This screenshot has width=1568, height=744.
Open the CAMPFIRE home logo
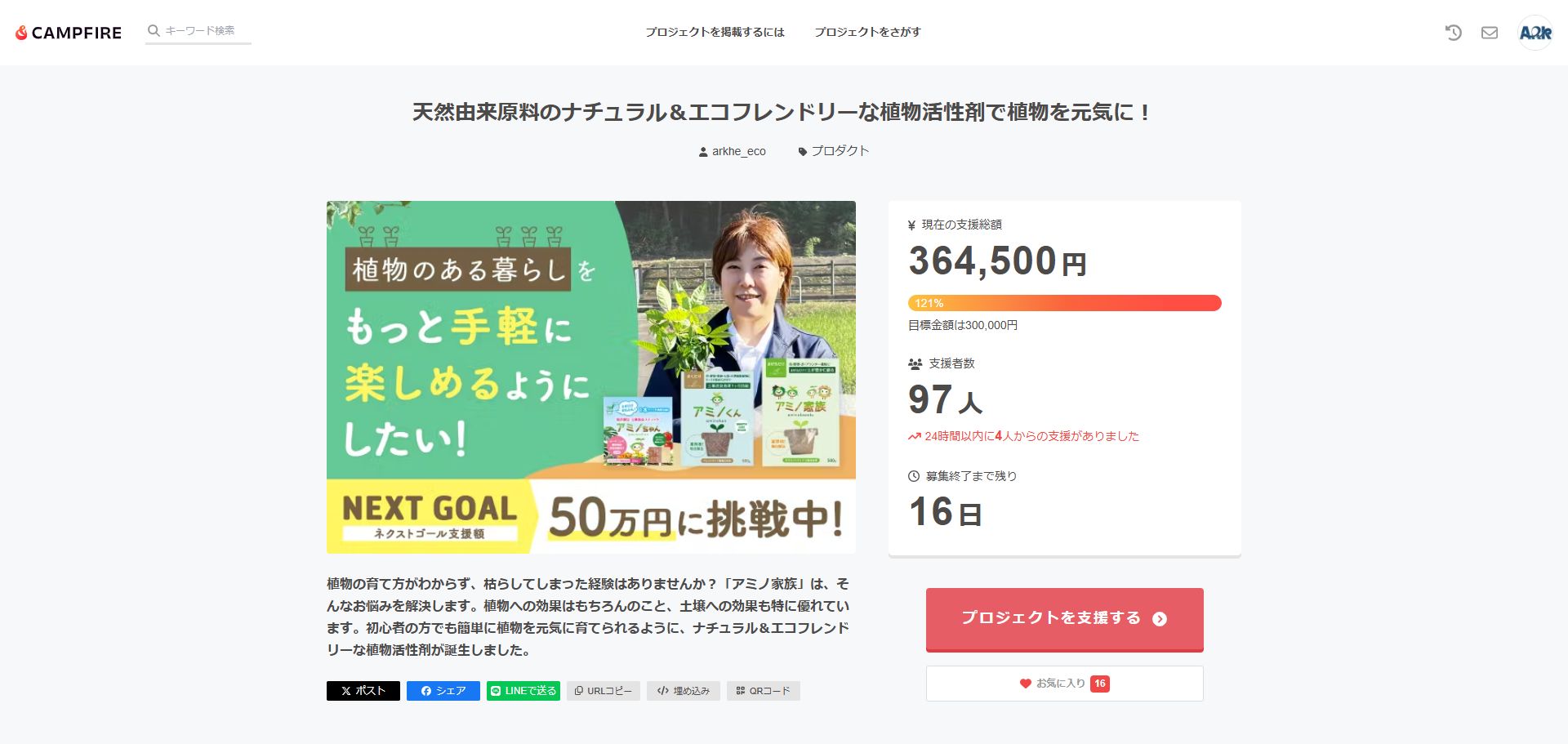click(x=69, y=33)
